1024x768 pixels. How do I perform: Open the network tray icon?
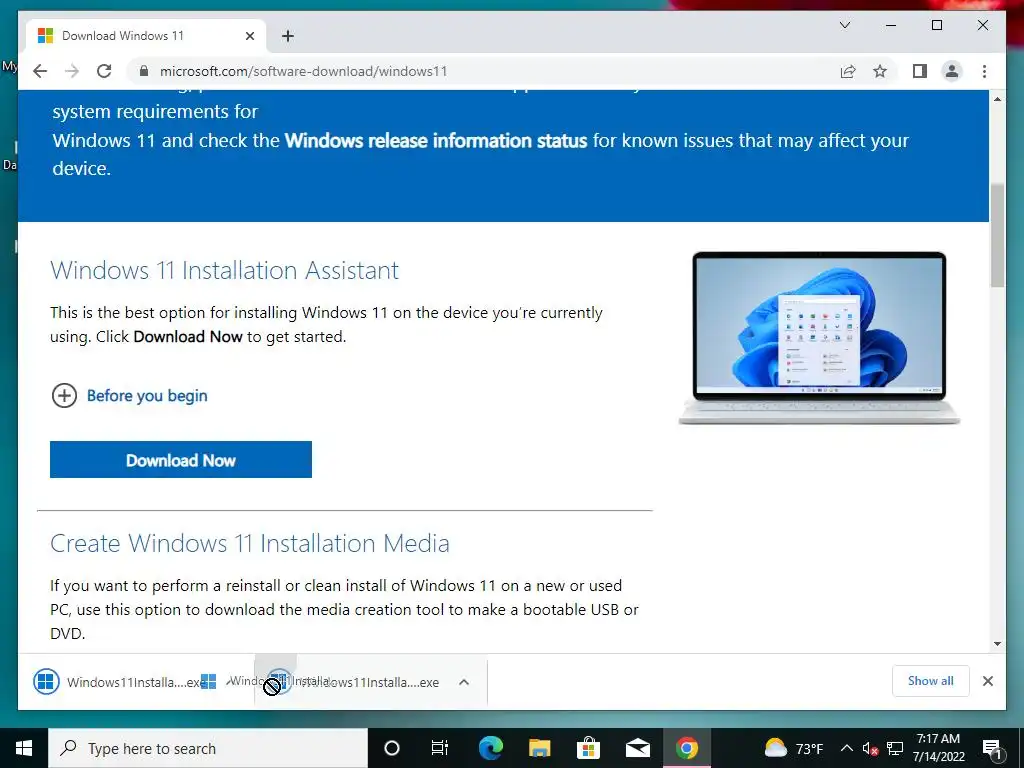(x=895, y=748)
